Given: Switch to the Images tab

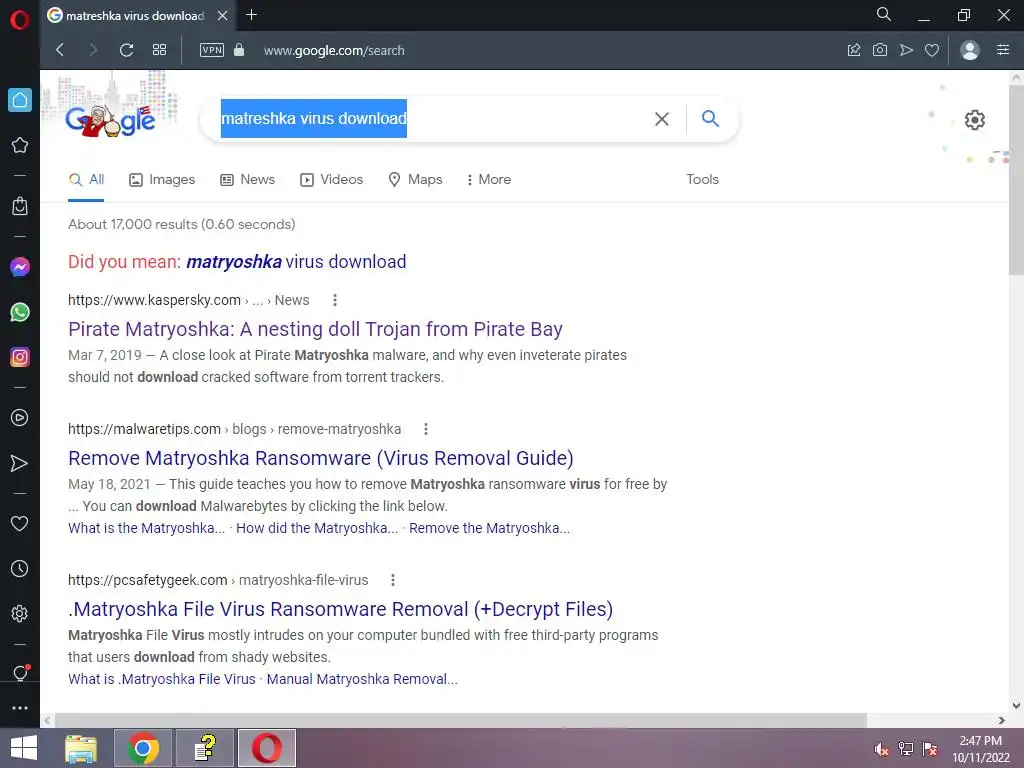Looking at the screenshot, I should click(162, 180).
